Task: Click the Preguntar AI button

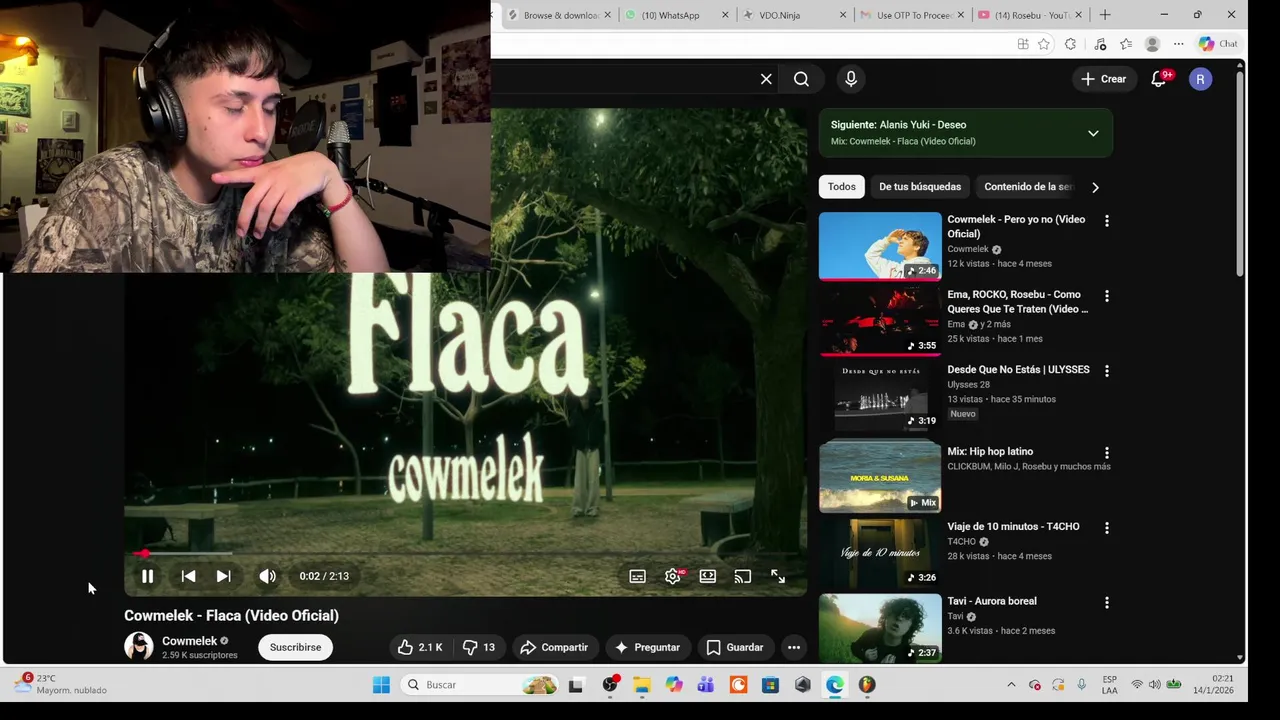Action: point(647,647)
